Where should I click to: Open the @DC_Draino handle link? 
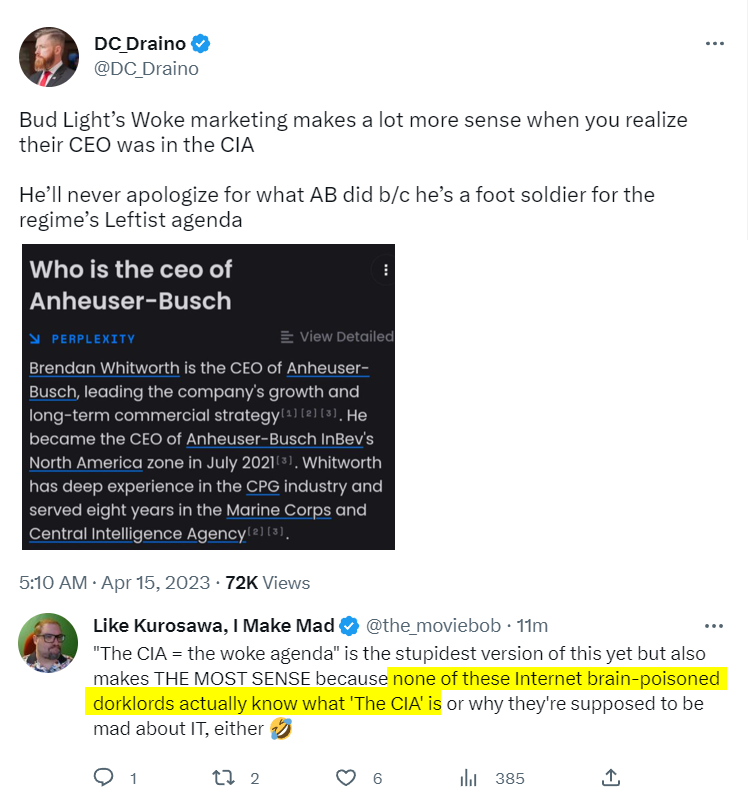point(146,69)
